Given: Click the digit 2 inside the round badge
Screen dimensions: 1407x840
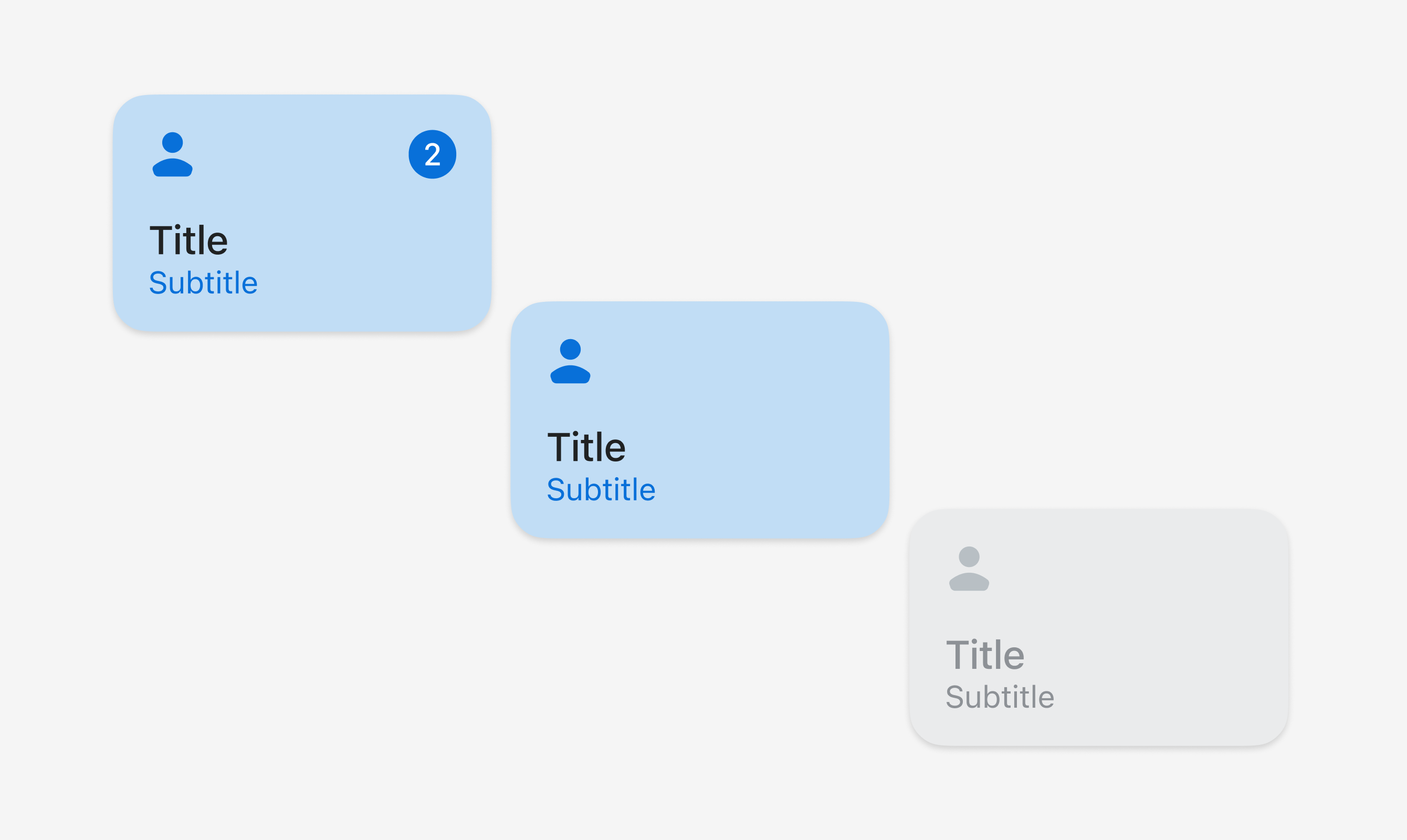Looking at the screenshot, I should pyautogui.click(x=433, y=154).
